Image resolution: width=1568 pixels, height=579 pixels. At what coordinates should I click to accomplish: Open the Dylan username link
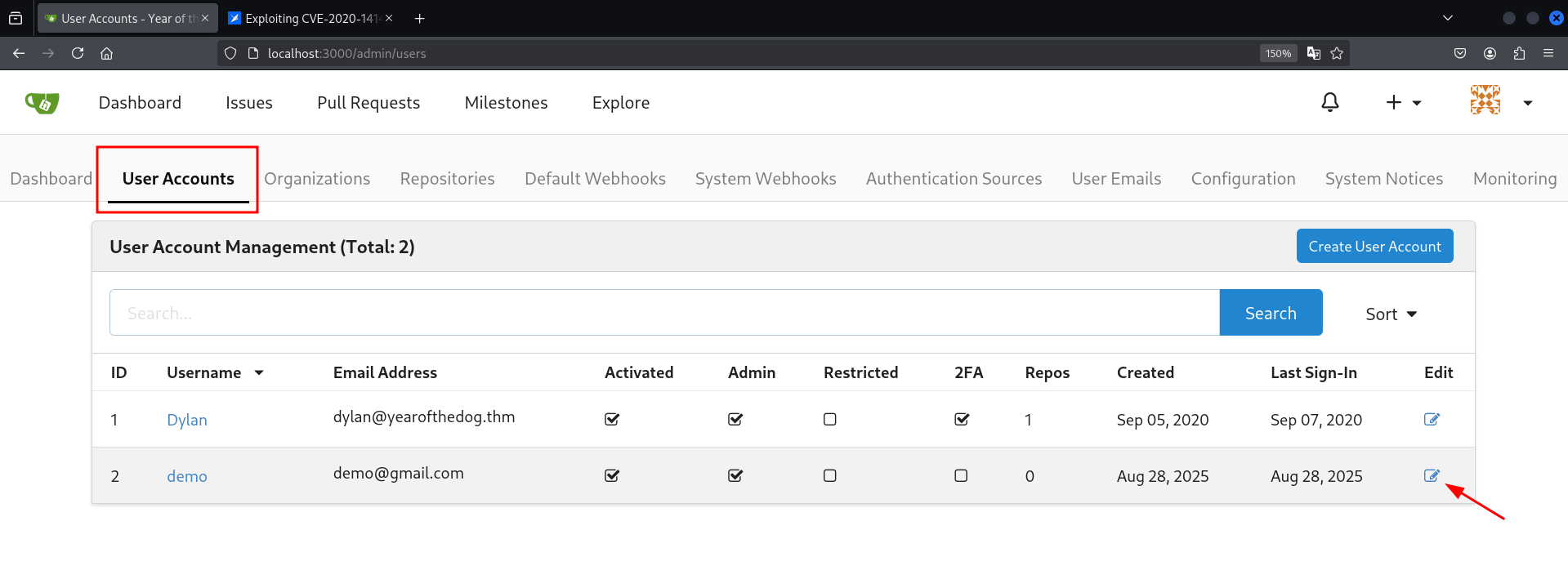click(x=187, y=420)
